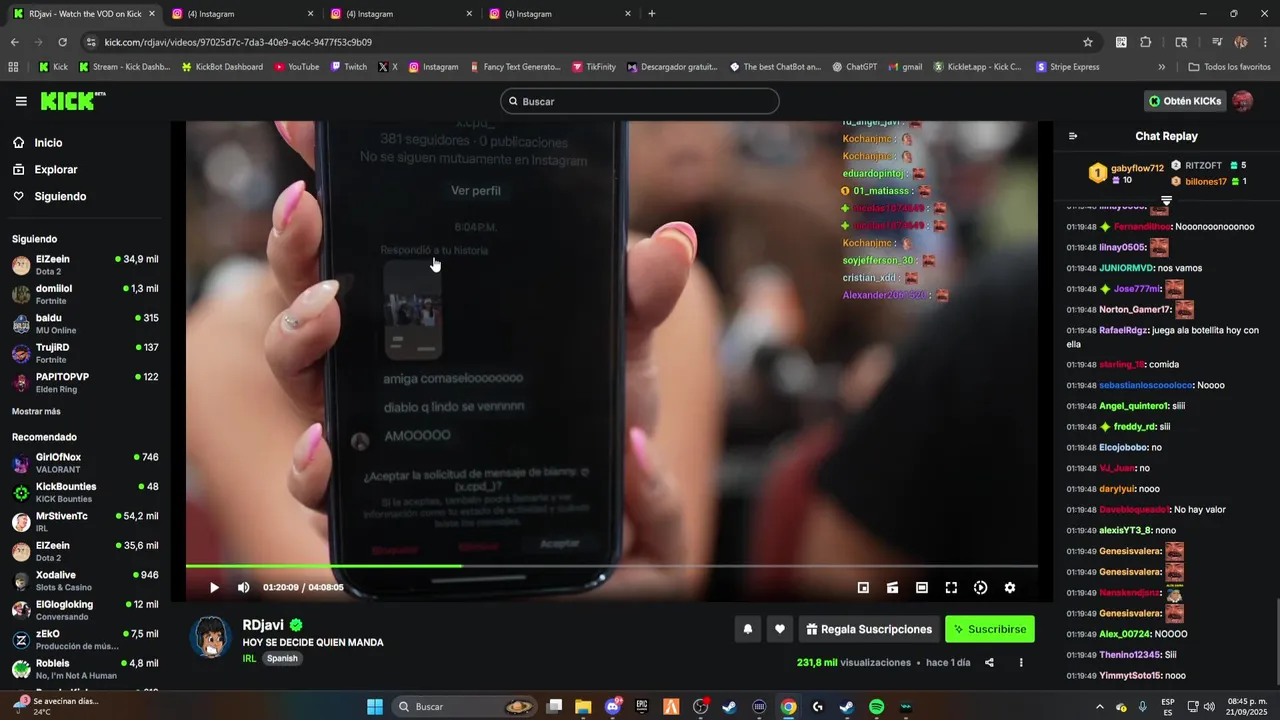
Task: Expand hidden bookmarks overflow chevron
Action: coord(1161,67)
